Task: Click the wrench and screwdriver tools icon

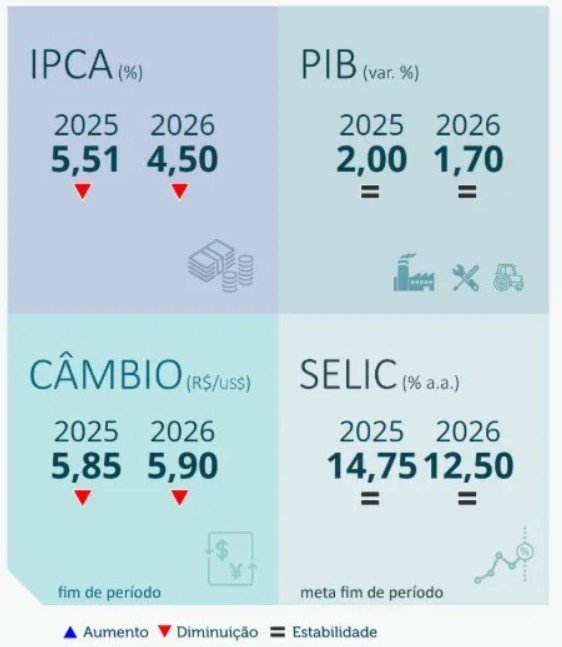Action: tap(465, 278)
